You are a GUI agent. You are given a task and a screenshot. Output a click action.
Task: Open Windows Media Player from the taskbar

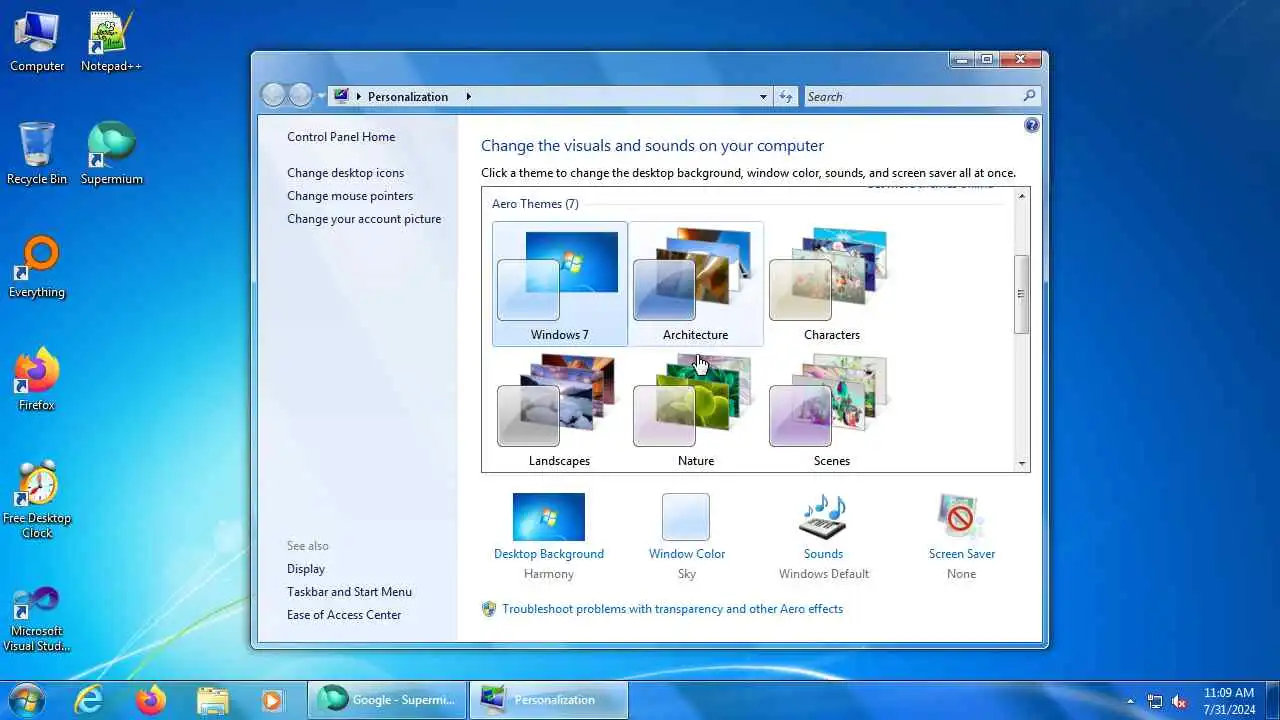(x=272, y=700)
